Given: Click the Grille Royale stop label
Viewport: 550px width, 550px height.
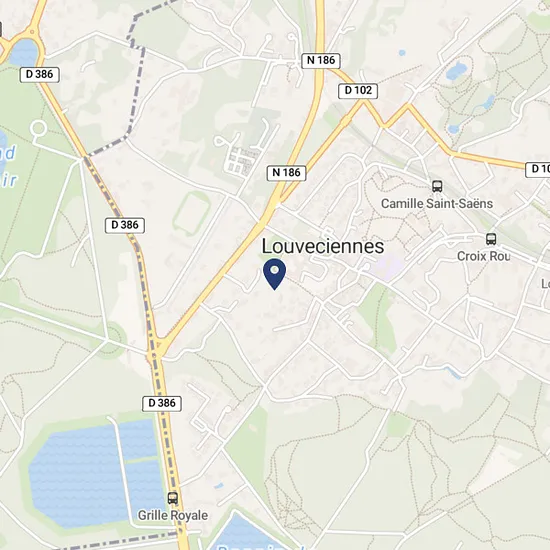Looking at the screenshot, I should 173,515.
